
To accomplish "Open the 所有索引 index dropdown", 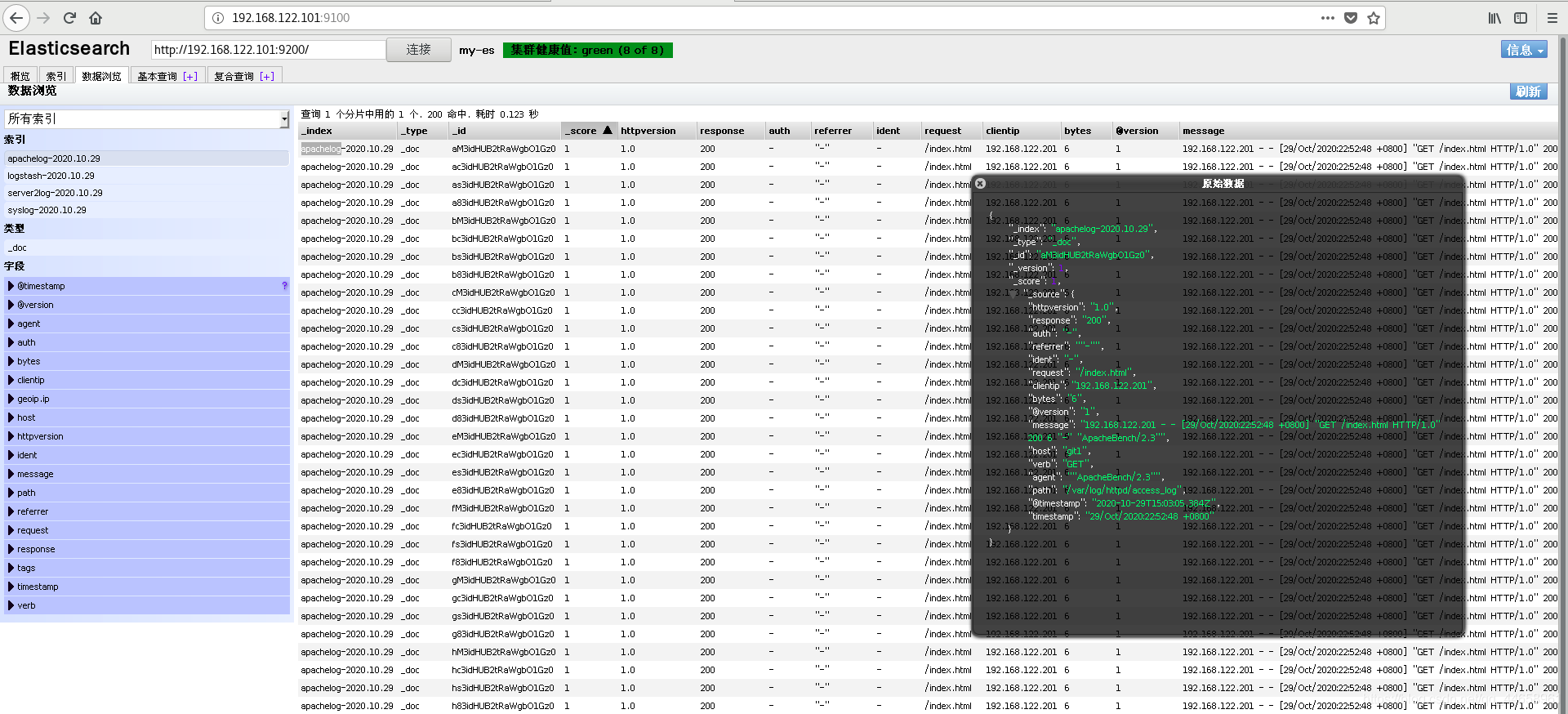I will click(147, 119).
